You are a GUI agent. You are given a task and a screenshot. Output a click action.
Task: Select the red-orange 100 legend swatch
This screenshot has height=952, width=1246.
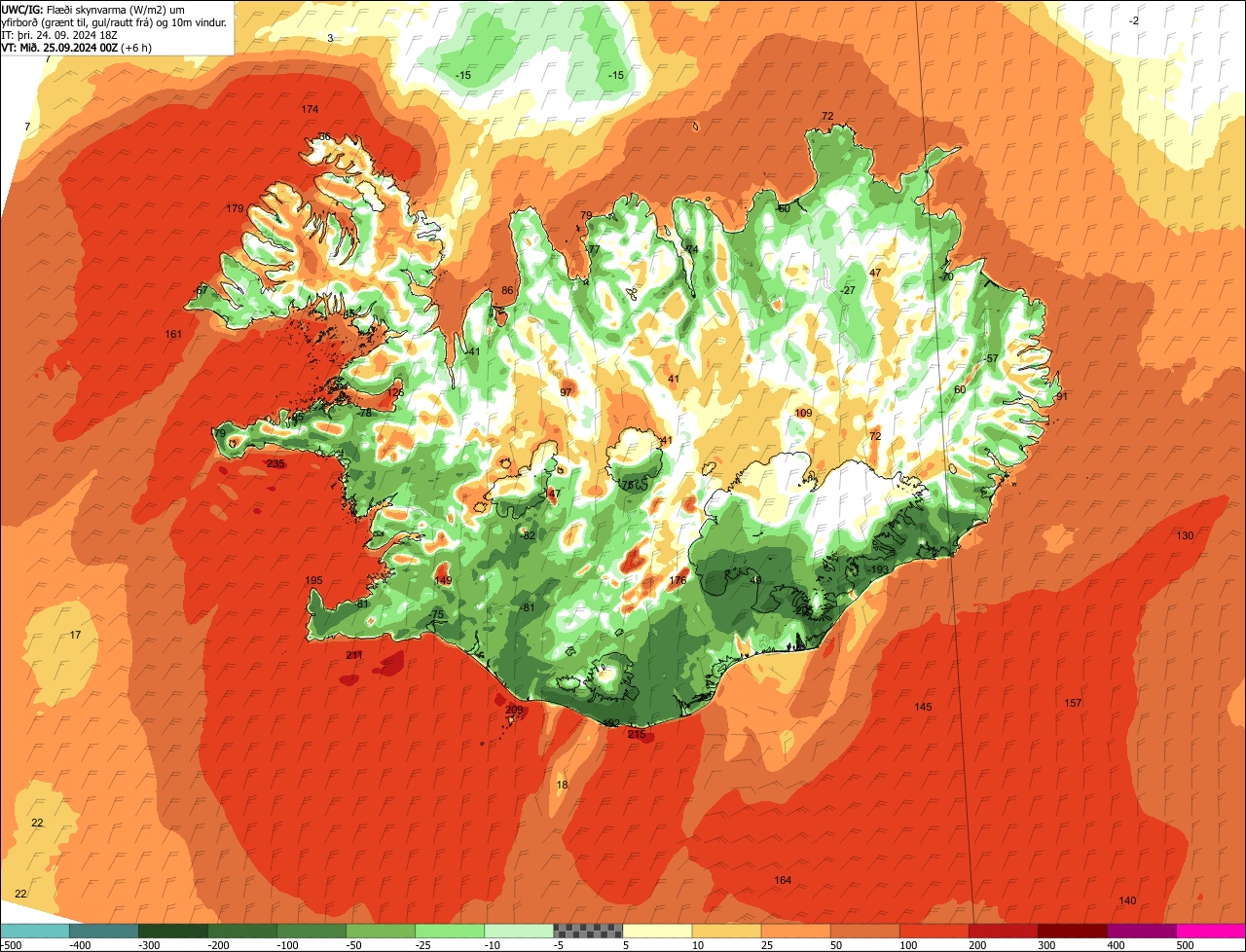934,932
